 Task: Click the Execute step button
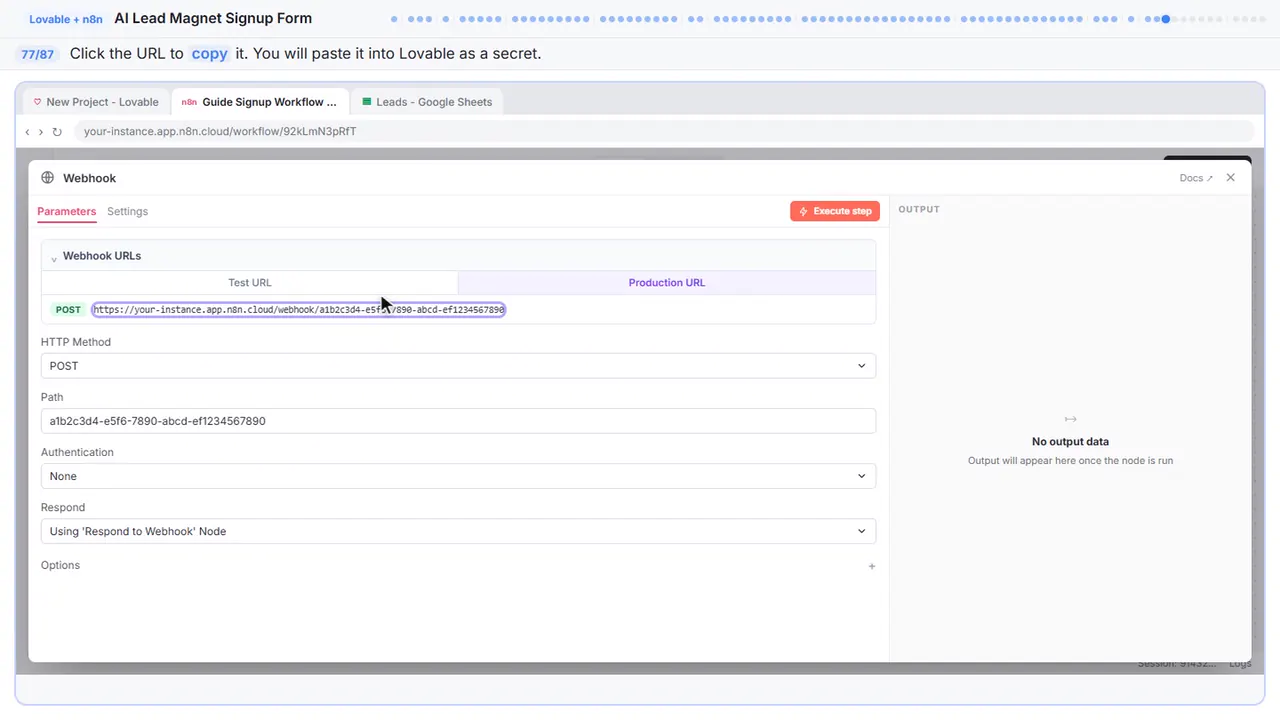pyautogui.click(x=835, y=211)
